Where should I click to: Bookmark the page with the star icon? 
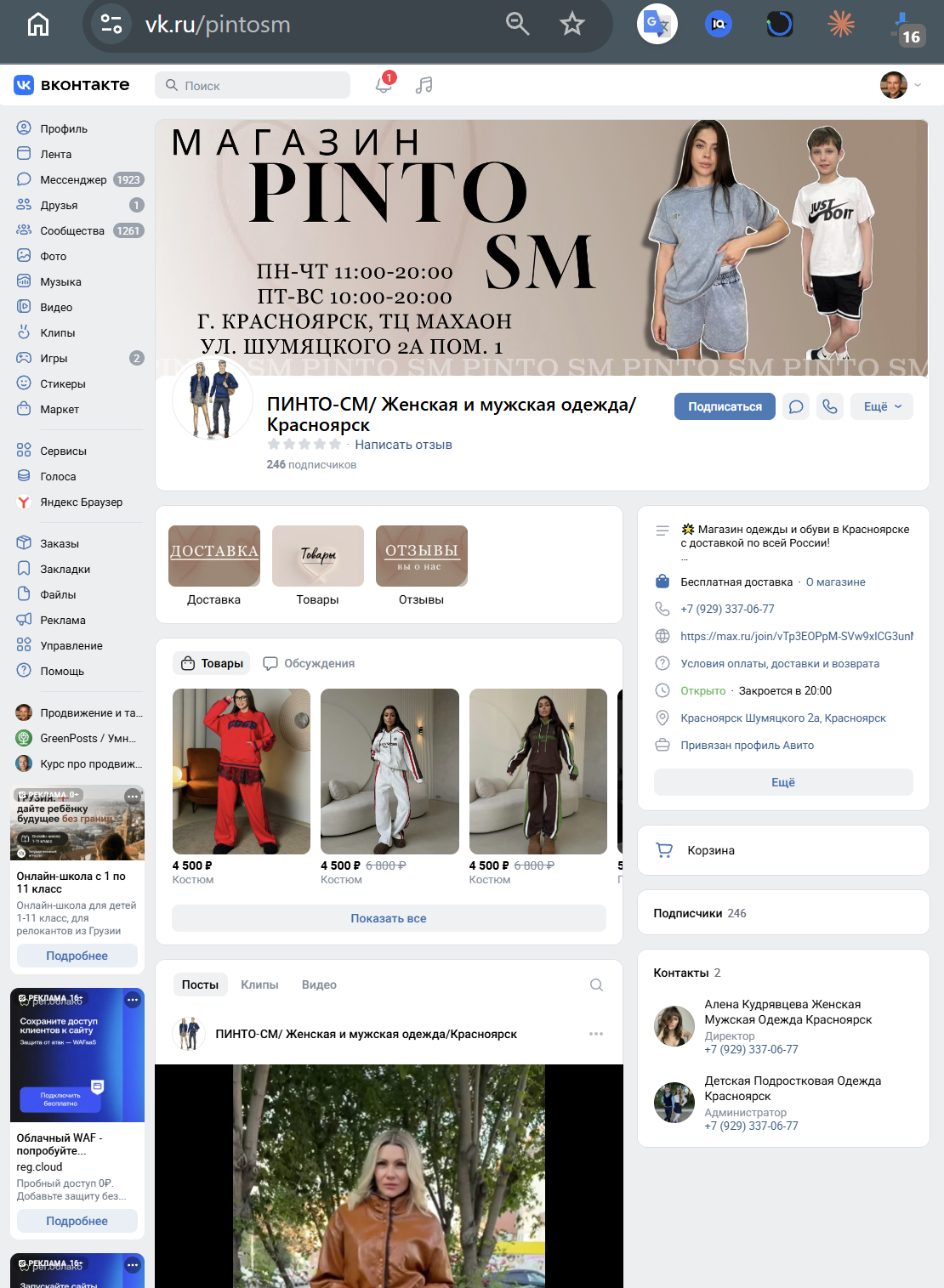click(572, 24)
